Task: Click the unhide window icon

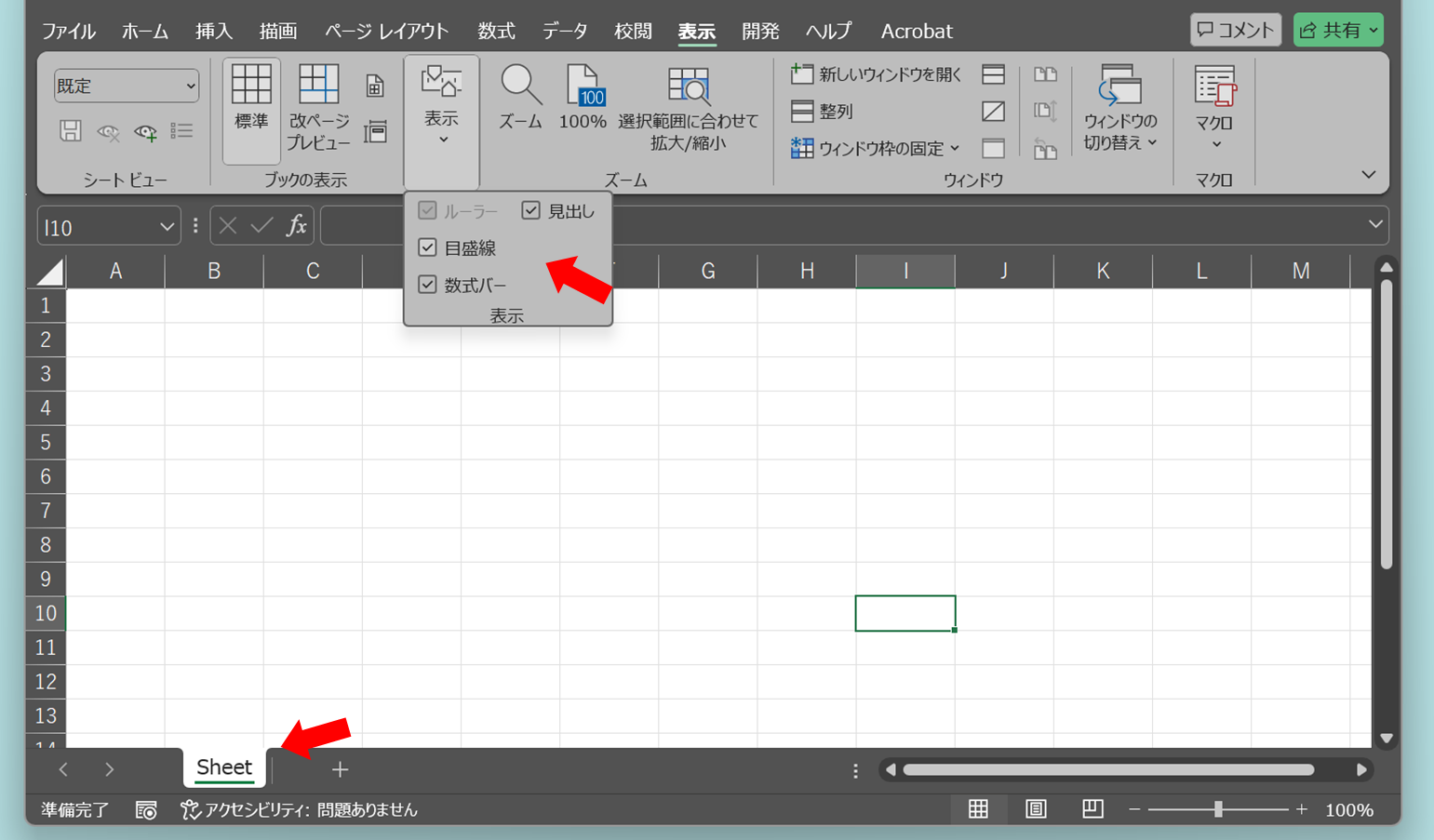Action: (x=993, y=148)
